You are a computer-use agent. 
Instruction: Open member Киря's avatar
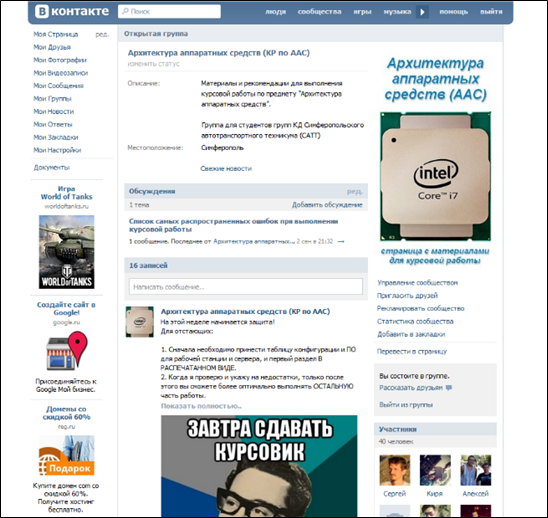click(435, 470)
